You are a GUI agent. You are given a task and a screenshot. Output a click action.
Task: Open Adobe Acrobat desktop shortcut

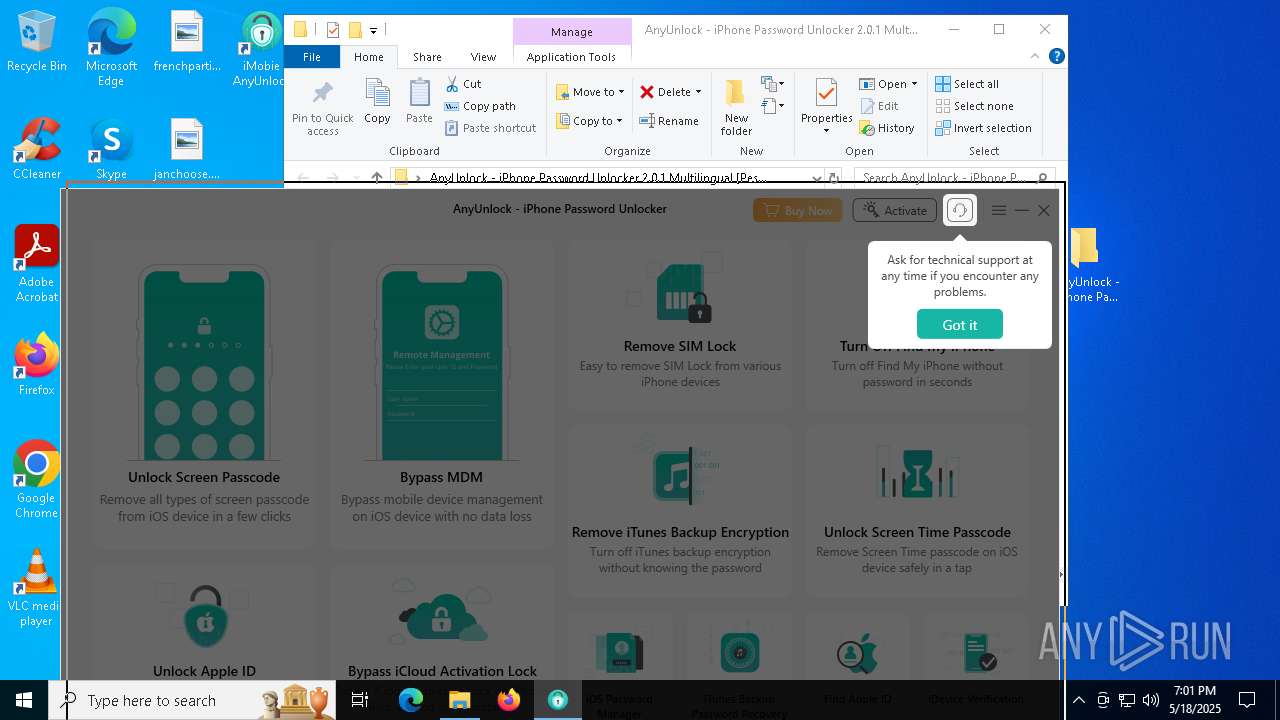tap(37, 263)
